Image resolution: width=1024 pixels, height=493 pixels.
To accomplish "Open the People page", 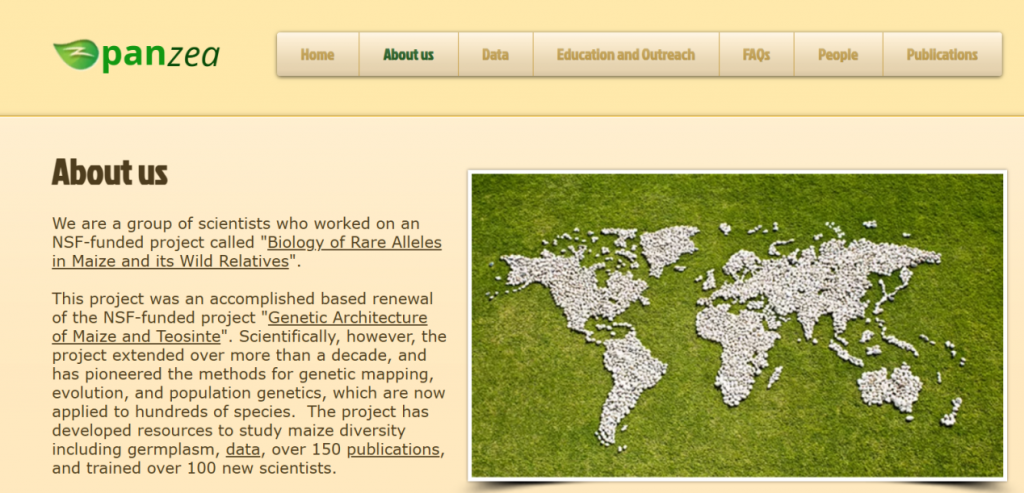I will [x=837, y=55].
